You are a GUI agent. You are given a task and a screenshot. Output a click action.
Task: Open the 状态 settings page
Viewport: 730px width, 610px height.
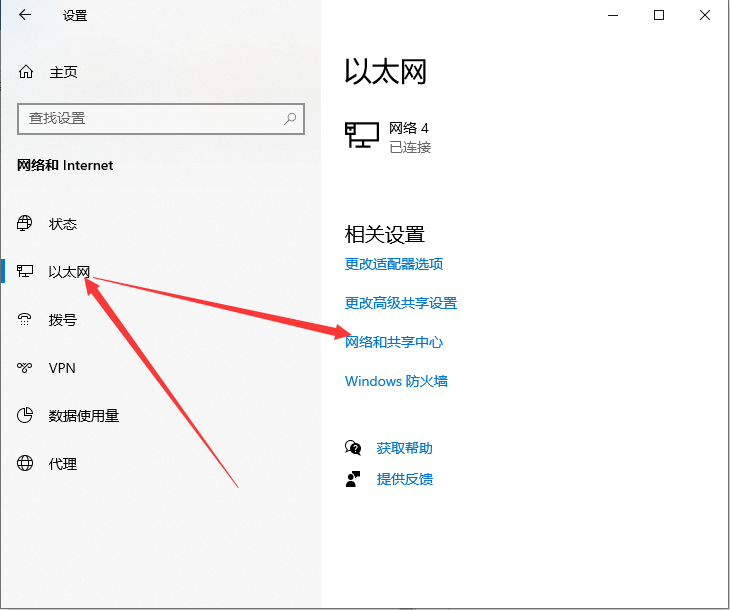click(63, 224)
